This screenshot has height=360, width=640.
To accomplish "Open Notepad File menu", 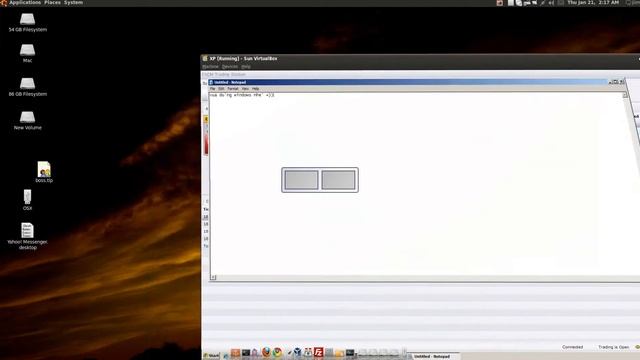I will [x=212, y=89].
